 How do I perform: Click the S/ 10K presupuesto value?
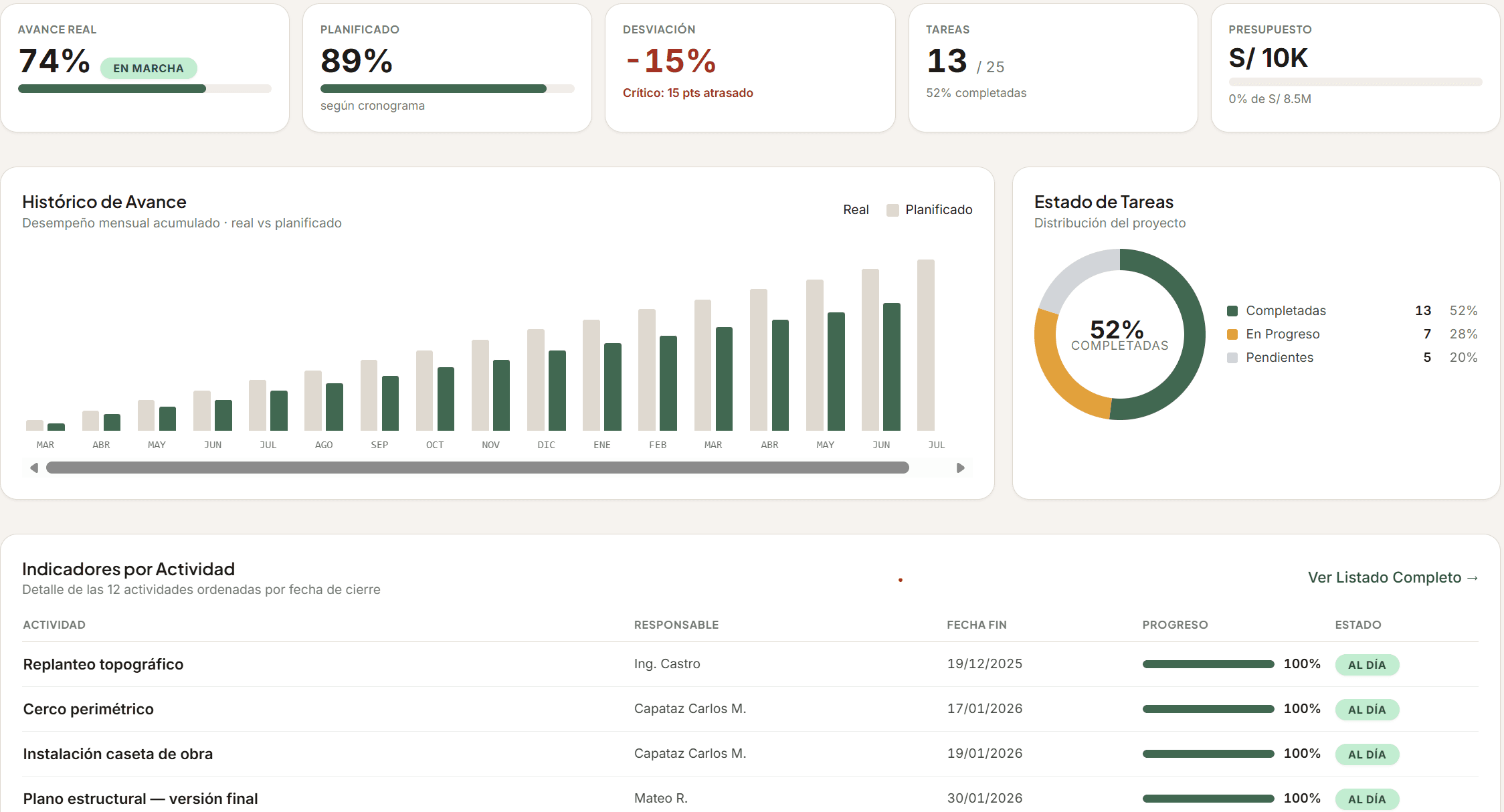(1268, 58)
